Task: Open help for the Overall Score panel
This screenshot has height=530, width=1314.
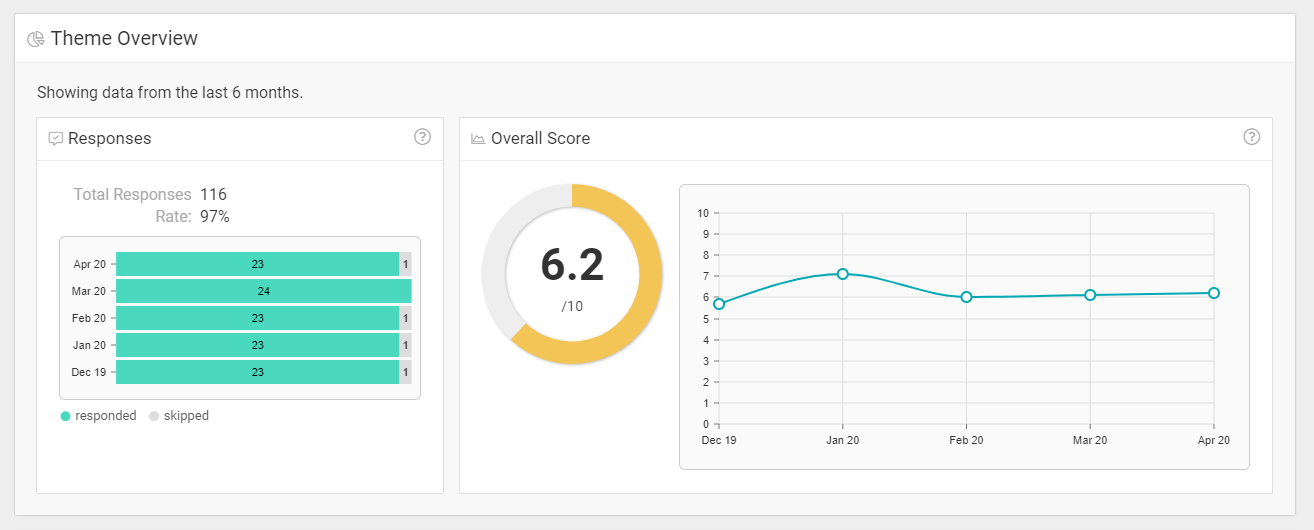Action: click(1251, 137)
